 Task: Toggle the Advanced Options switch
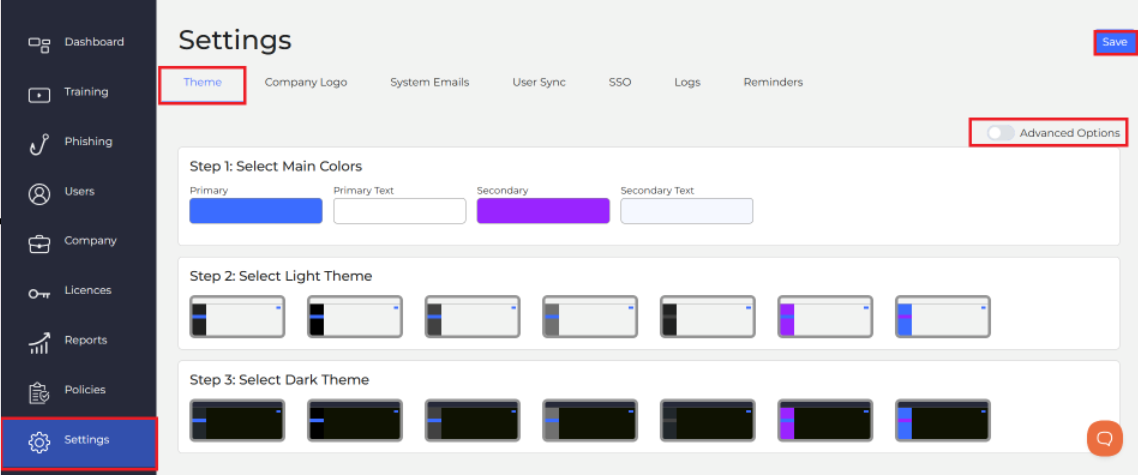[x=1000, y=133]
